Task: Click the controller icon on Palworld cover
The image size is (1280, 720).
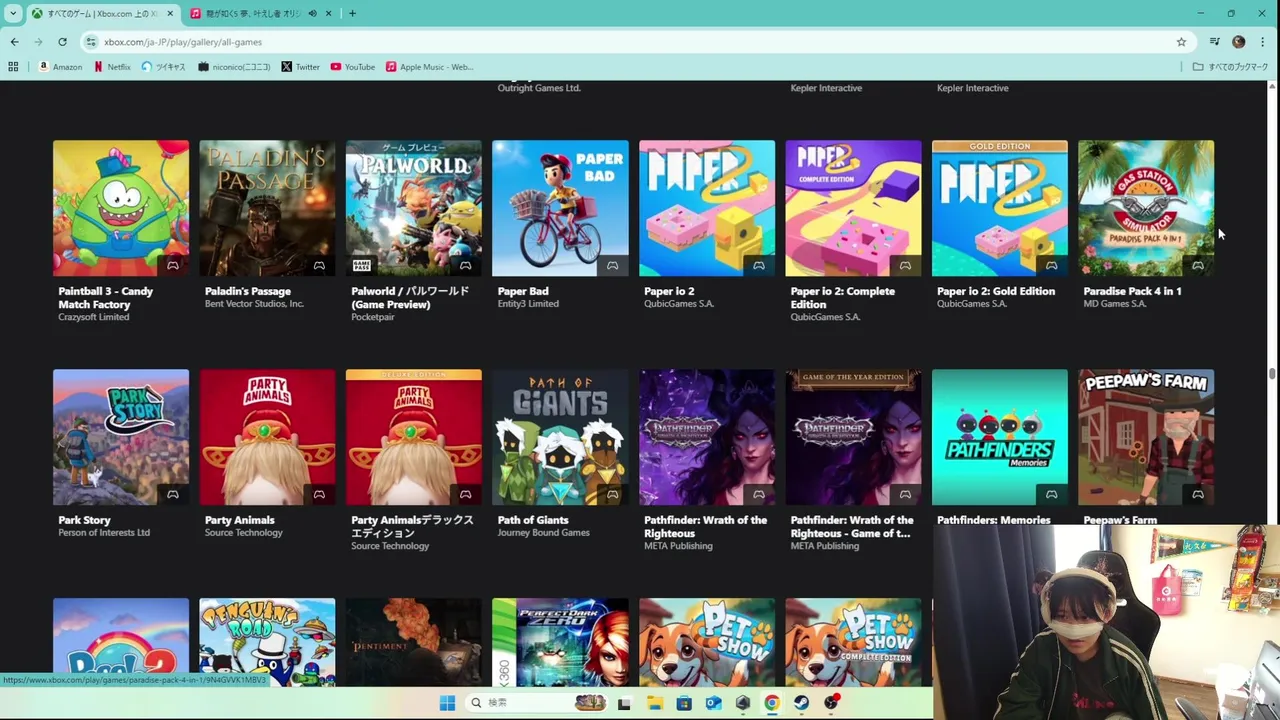Action: [x=465, y=265]
